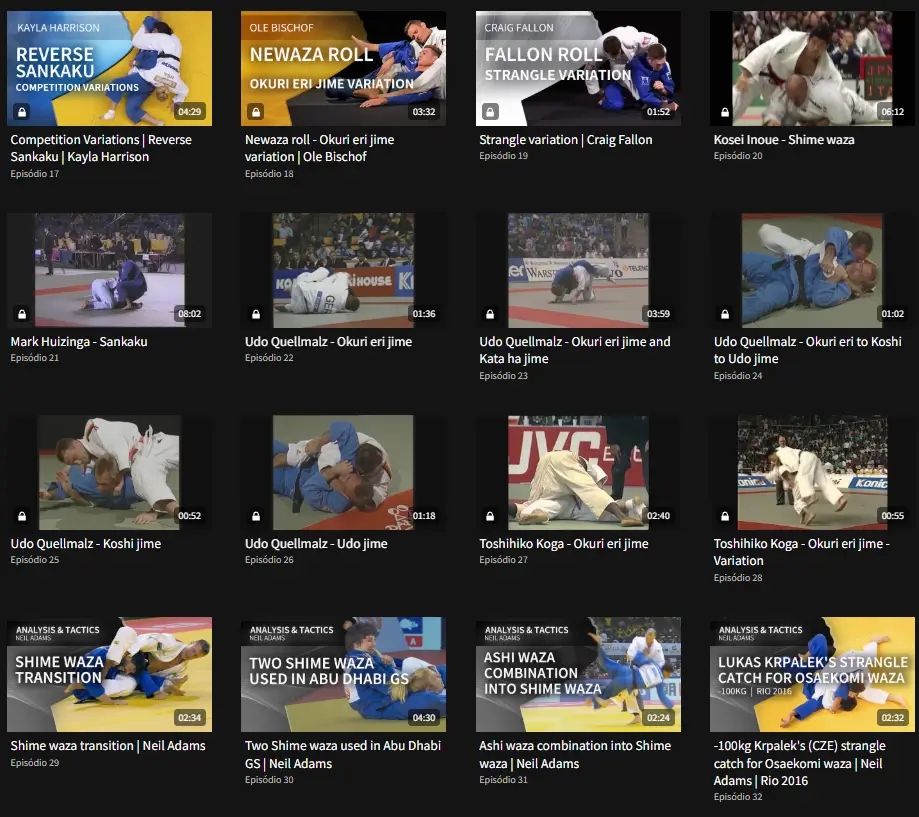Click lock icon on Fallon Roll thumbnail
919x817 pixels.
[x=491, y=111]
